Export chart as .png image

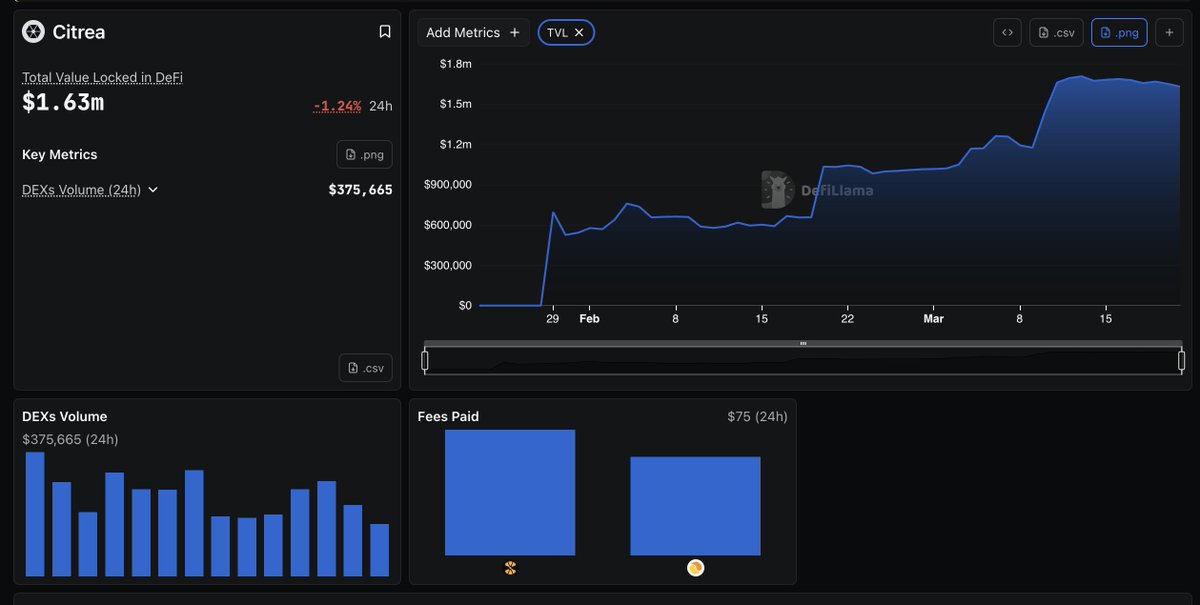1119,32
